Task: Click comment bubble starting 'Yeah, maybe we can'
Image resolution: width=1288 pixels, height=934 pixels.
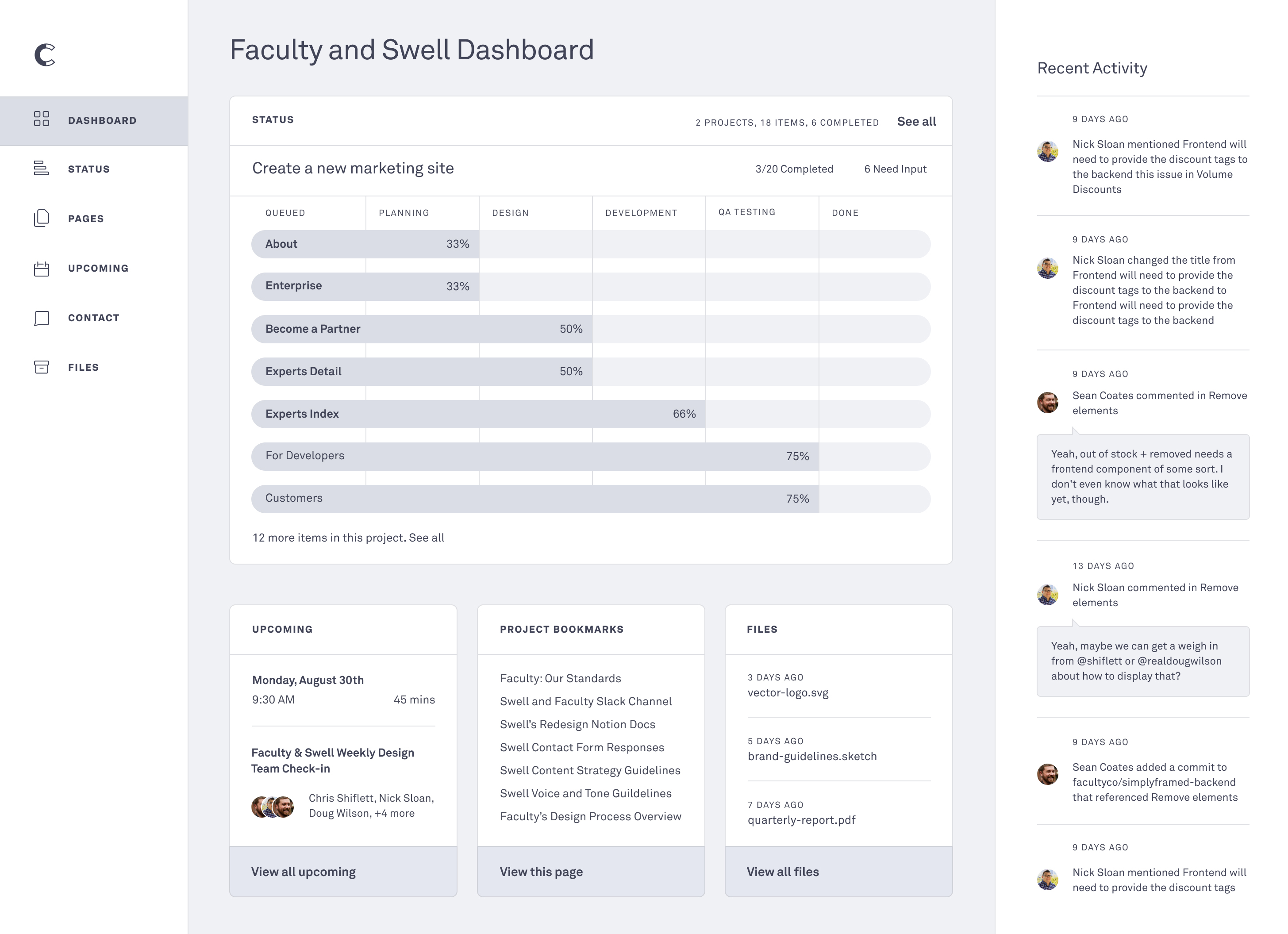Action: click(1142, 661)
